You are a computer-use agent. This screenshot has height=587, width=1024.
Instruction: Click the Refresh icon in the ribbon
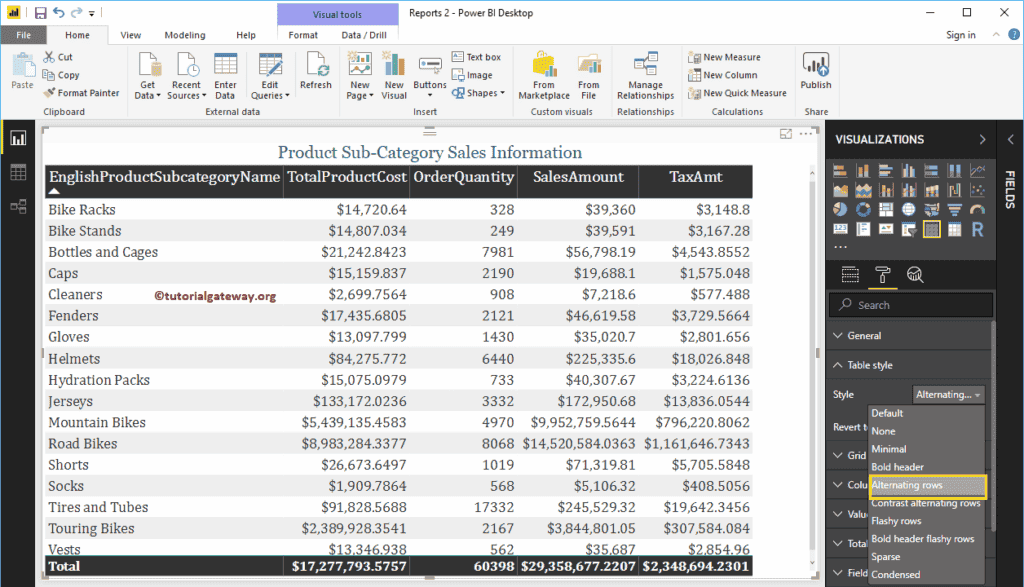(316, 73)
